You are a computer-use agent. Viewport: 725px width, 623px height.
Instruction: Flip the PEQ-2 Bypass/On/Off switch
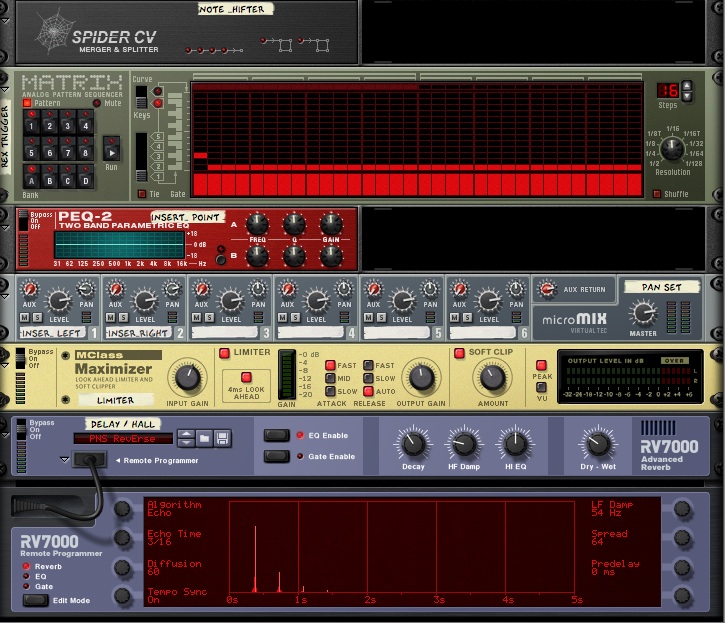coord(23,221)
